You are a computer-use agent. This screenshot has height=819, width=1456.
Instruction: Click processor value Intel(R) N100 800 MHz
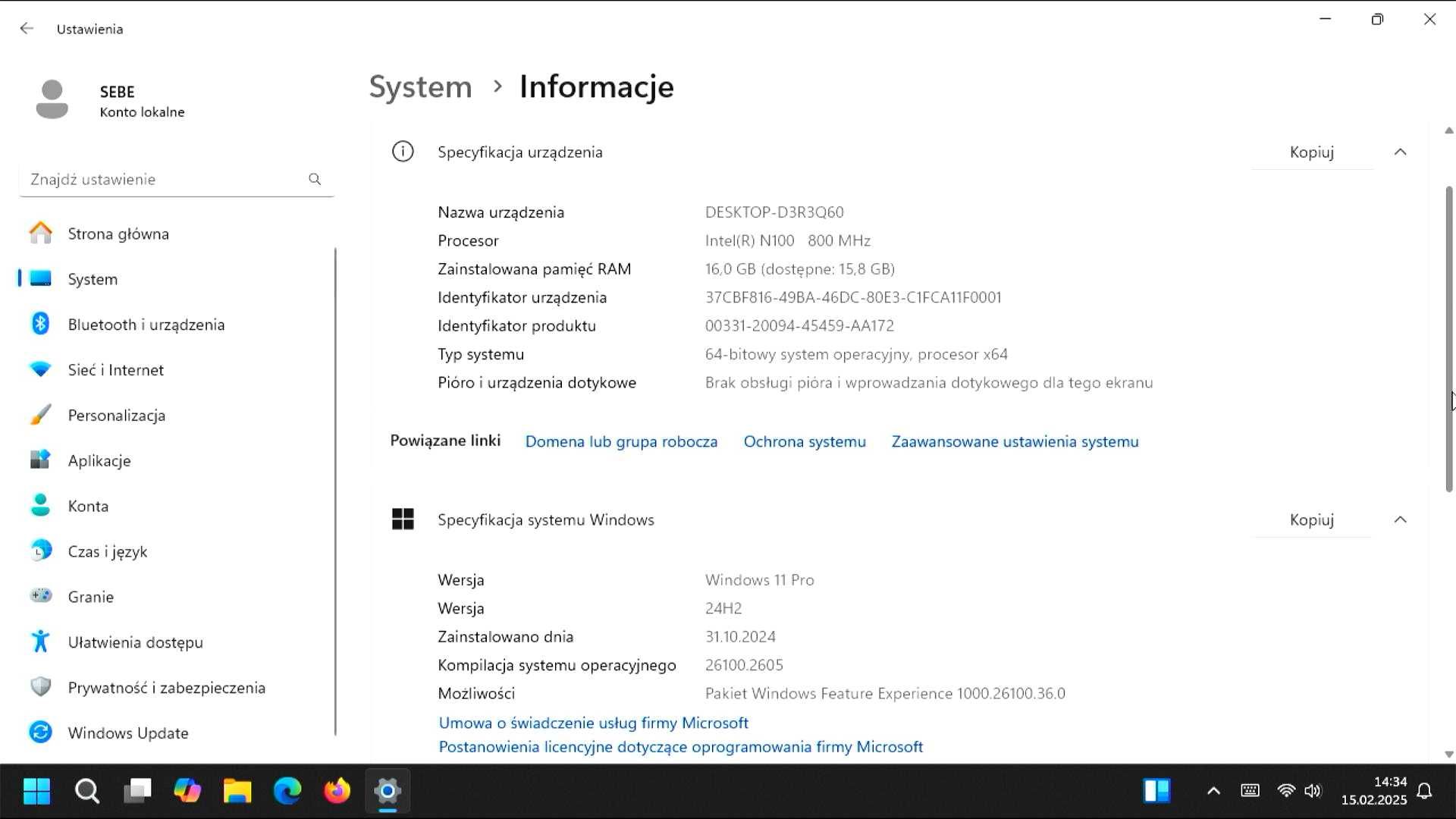pos(788,240)
